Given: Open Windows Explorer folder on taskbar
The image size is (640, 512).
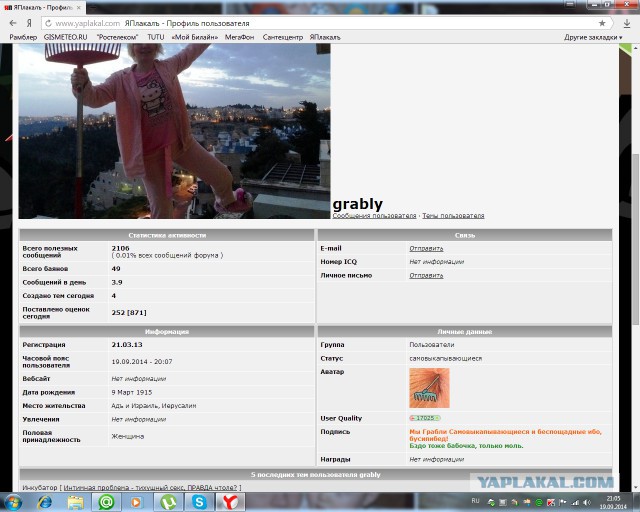Looking at the screenshot, I should coord(75,502).
